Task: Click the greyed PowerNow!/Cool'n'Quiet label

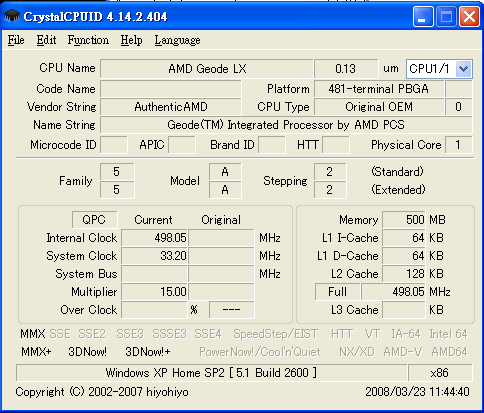Action: pyautogui.click(x=260, y=352)
